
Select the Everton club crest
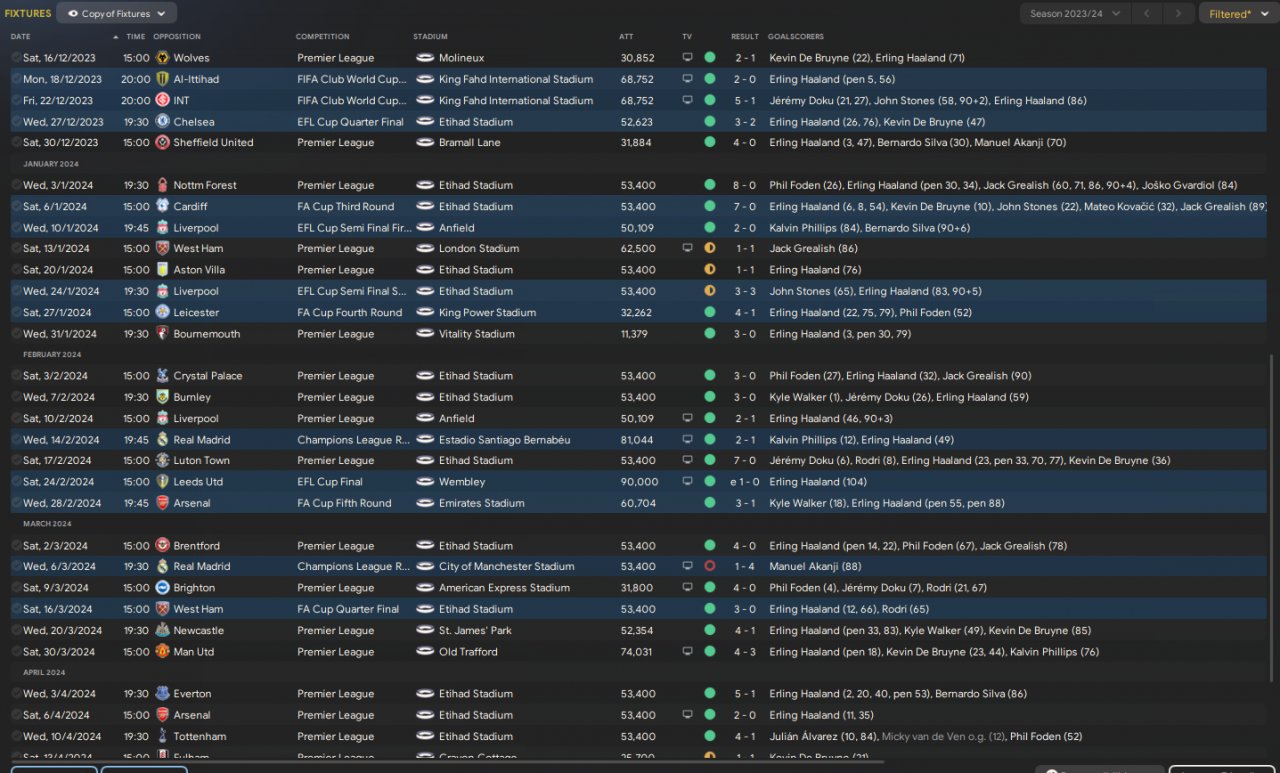coord(162,694)
